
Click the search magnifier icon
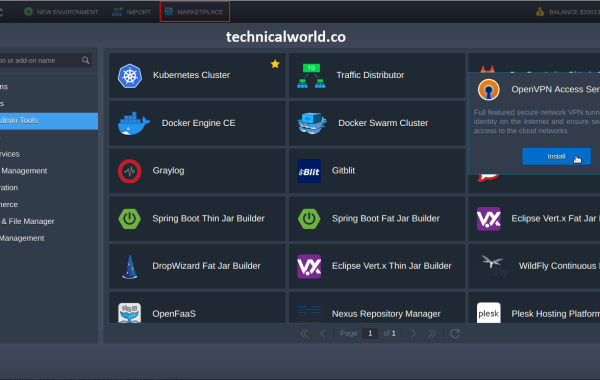86,60
